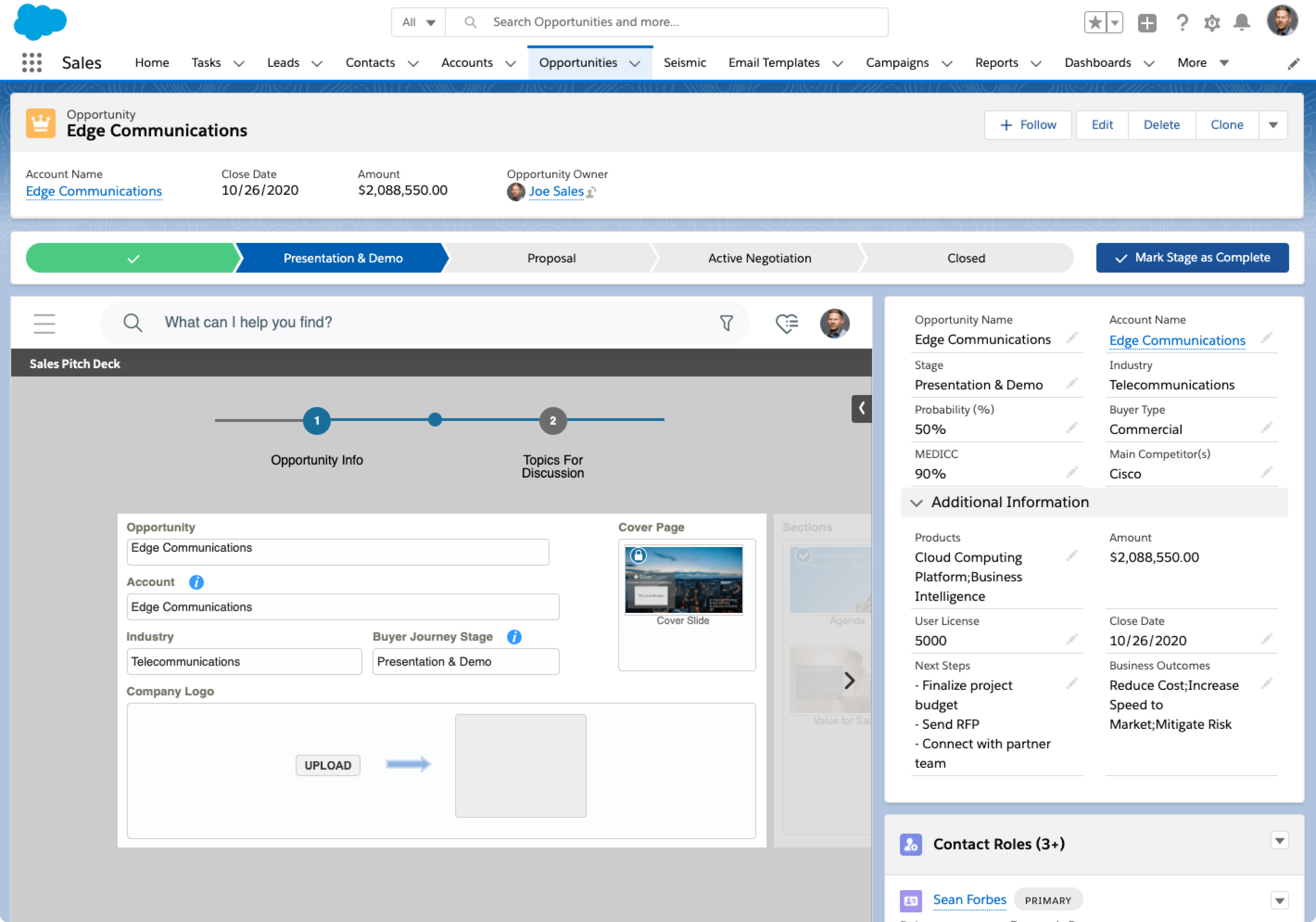Open the notifications bell
The image size is (1316, 922).
click(x=1241, y=22)
